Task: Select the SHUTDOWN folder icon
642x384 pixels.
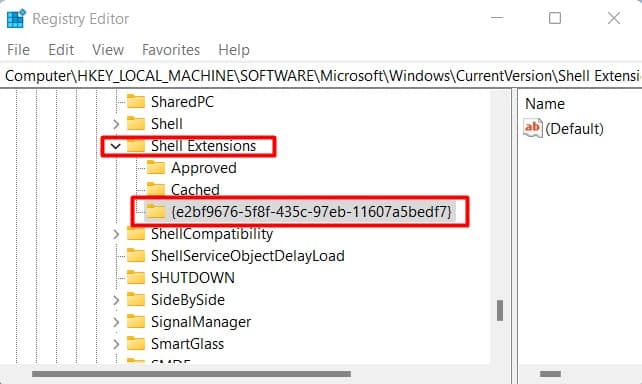Action: [x=136, y=278]
